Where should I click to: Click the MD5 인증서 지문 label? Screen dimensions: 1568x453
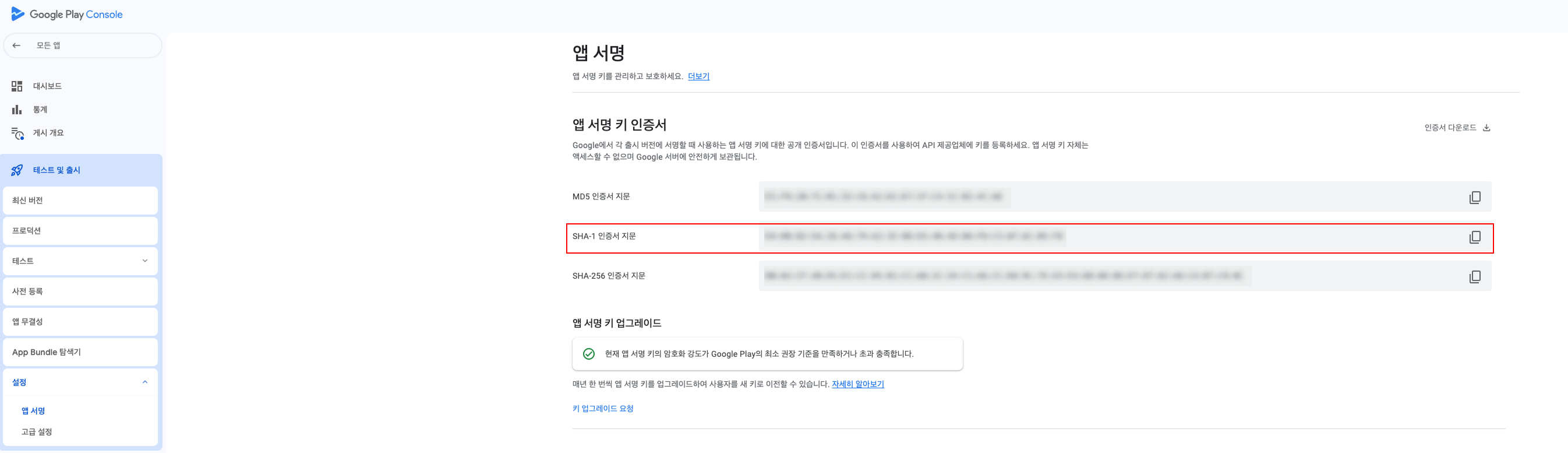click(x=601, y=196)
